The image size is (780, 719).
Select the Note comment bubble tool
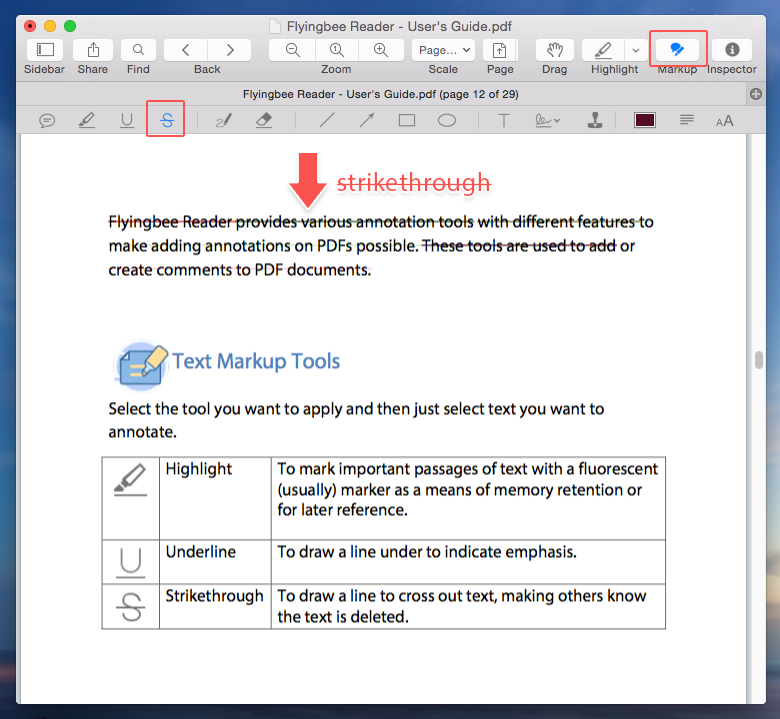(x=47, y=120)
